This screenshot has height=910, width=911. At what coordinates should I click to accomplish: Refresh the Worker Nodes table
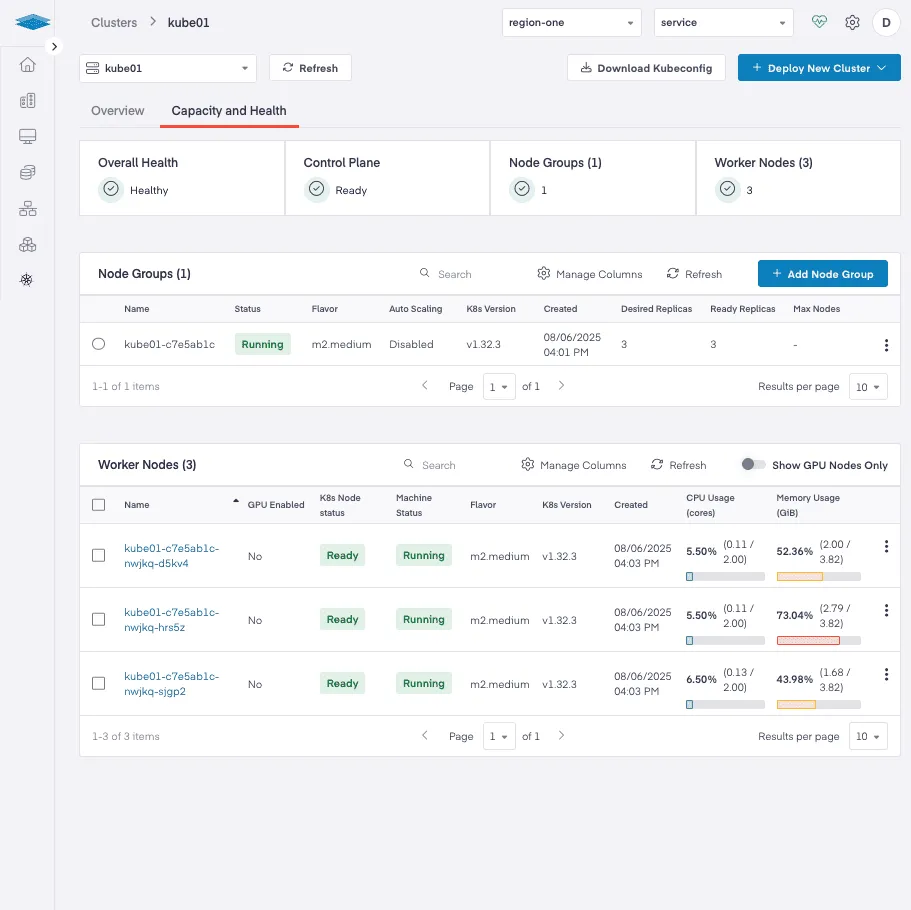tap(679, 465)
